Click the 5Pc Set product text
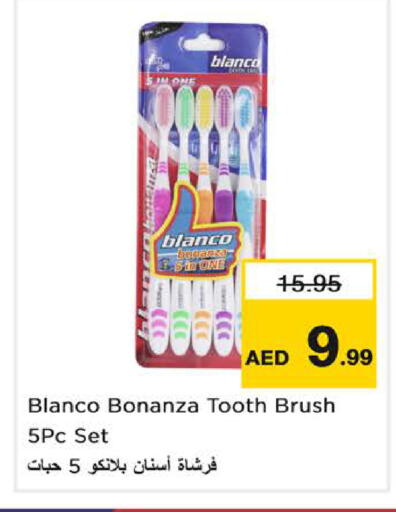This screenshot has height=512, width=396. (68, 436)
